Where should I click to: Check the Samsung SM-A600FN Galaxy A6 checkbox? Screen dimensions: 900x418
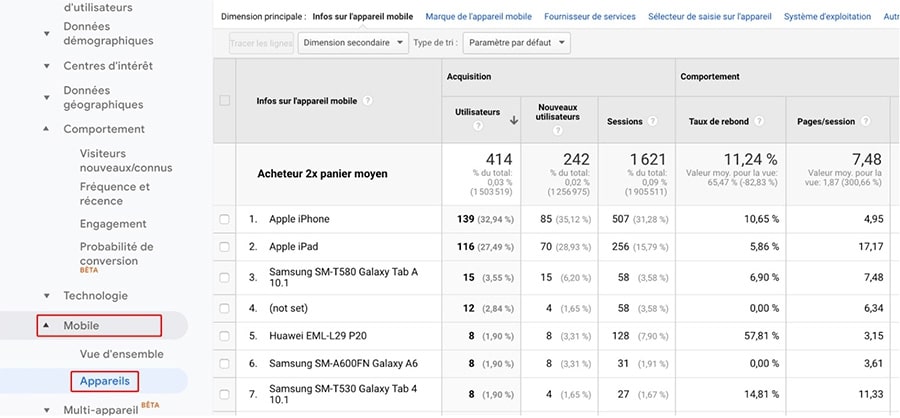pyautogui.click(x=224, y=364)
